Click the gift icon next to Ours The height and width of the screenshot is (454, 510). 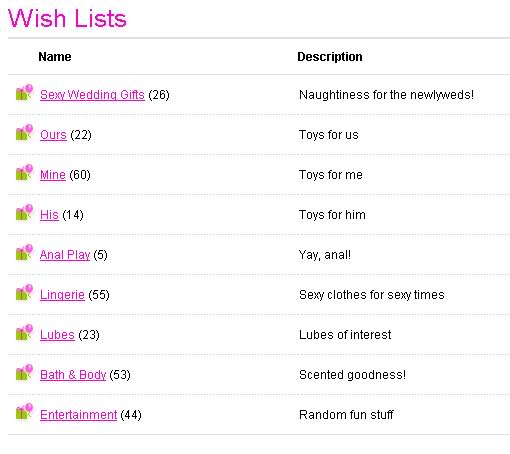(24, 132)
